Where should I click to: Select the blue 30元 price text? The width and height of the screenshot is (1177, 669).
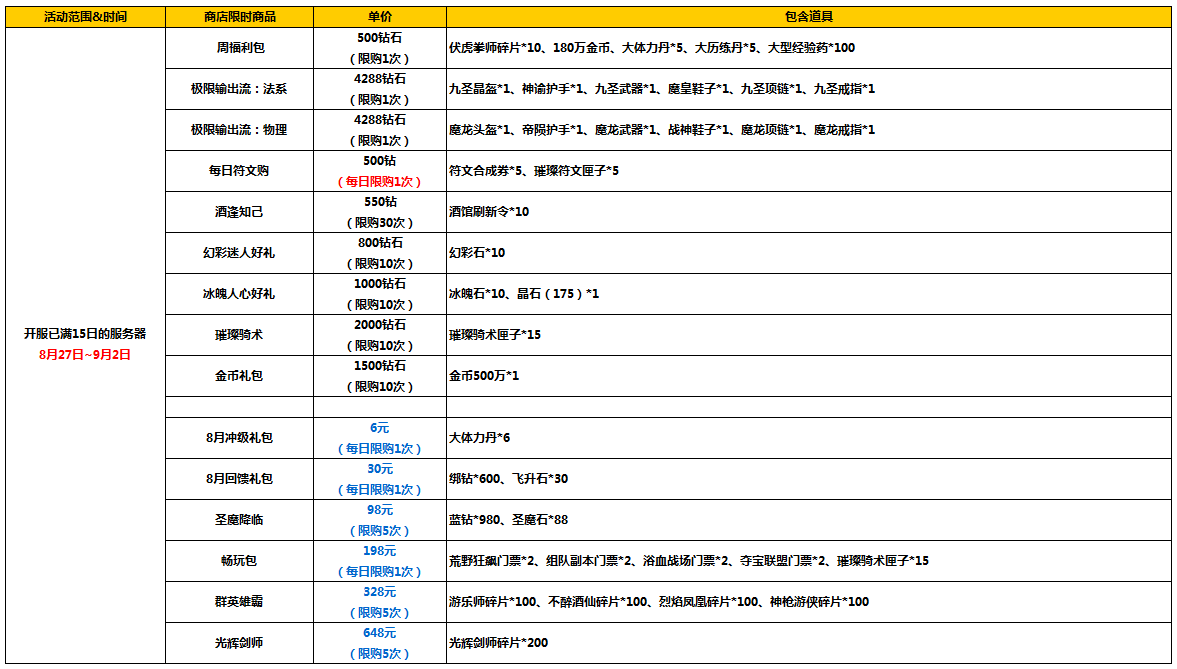(379, 469)
